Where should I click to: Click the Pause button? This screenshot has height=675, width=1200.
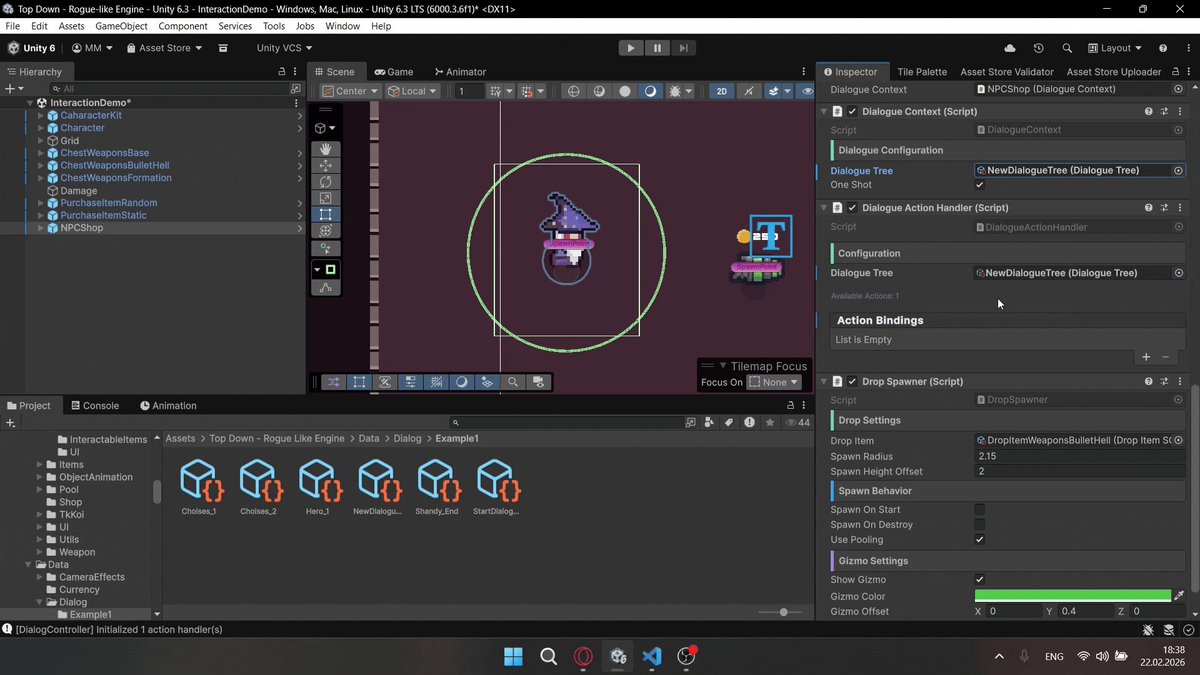(657, 47)
